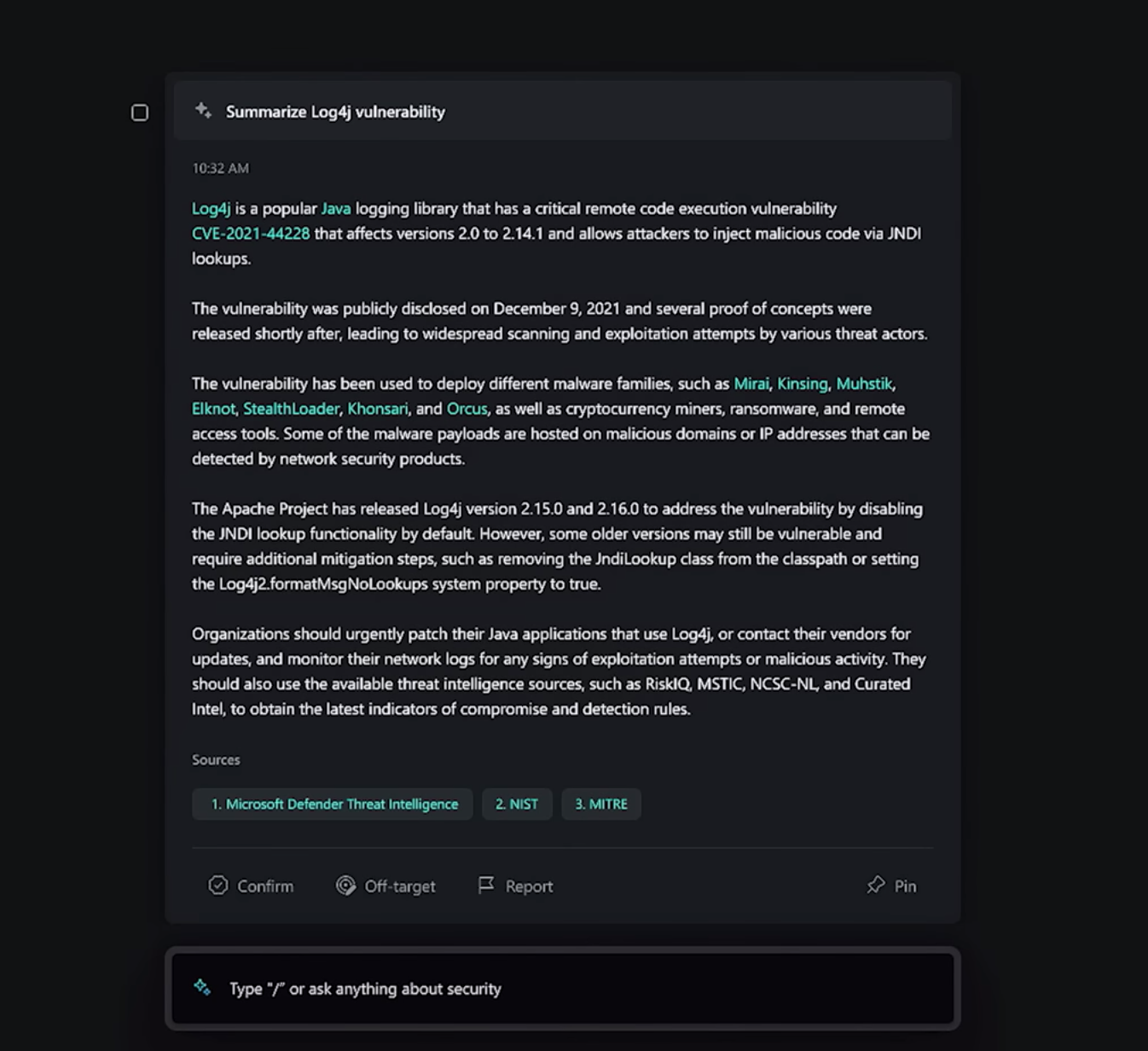Open the Mirai malware link
The height and width of the screenshot is (1051, 1148).
pyautogui.click(x=751, y=384)
